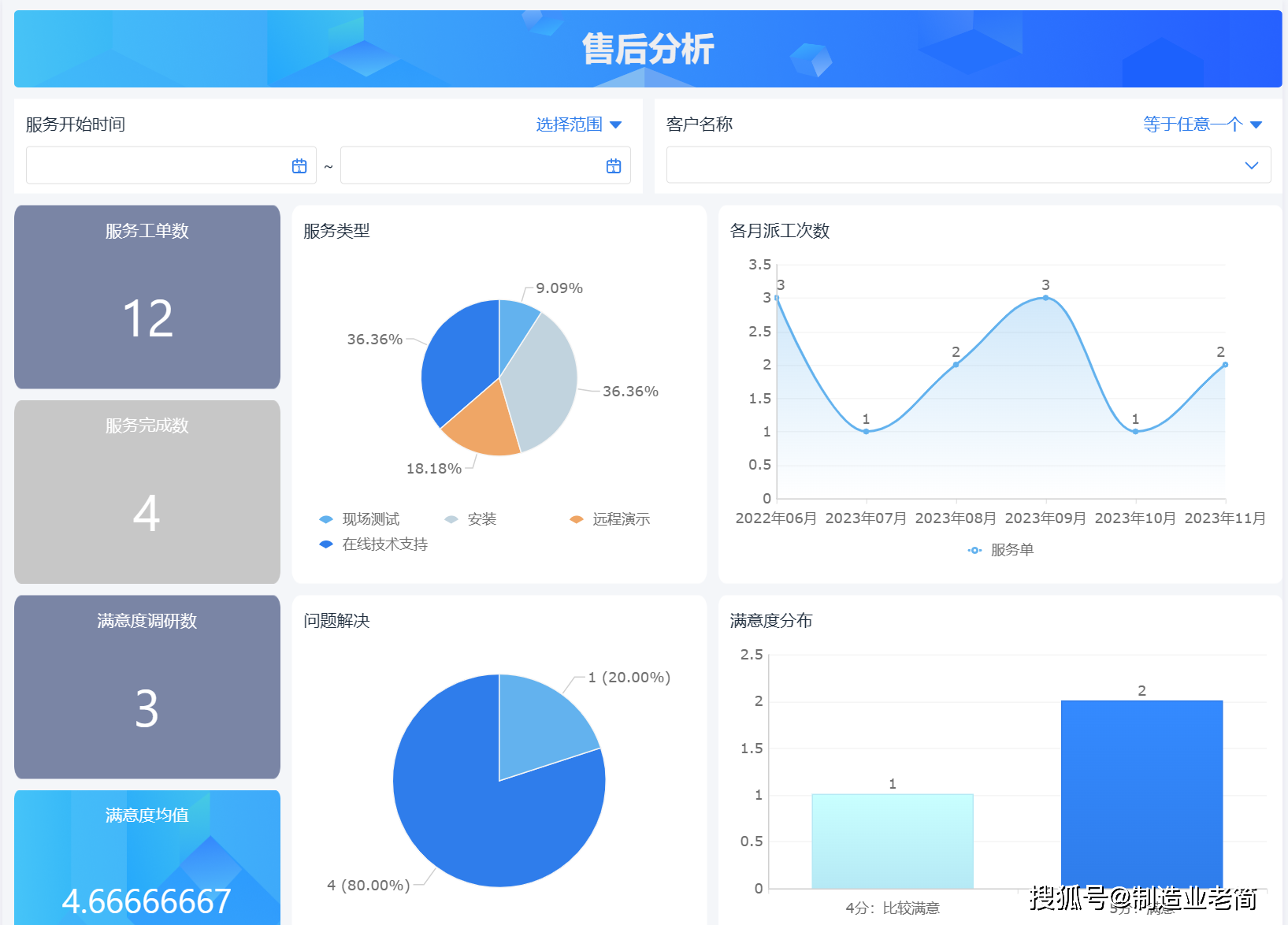Click the 2023年08月 data point

click(956, 365)
